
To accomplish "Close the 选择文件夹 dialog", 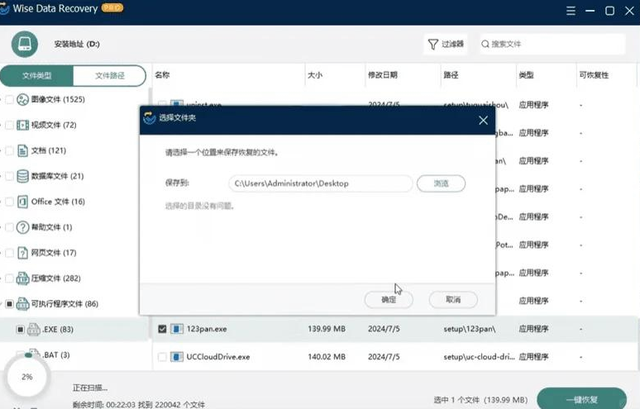I will [x=483, y=120].
